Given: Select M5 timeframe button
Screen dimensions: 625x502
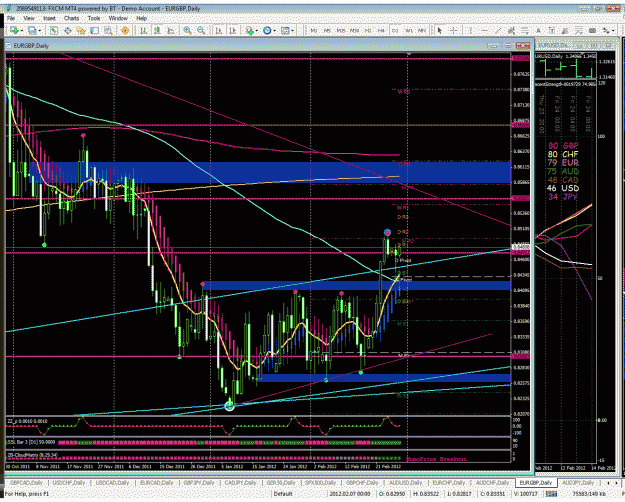Looking at the screenshot, I should (x=328, y=30).
